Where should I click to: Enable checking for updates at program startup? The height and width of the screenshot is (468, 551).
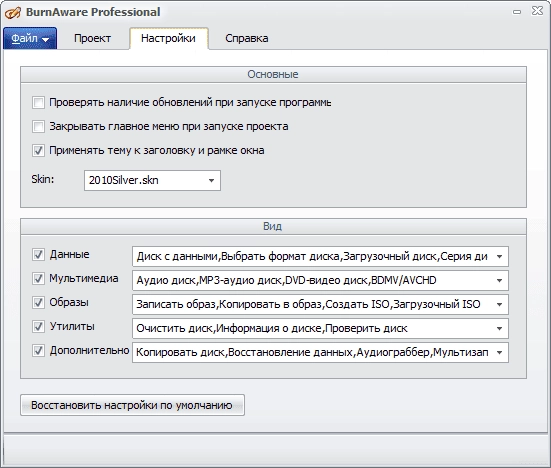tap(38, 103)
